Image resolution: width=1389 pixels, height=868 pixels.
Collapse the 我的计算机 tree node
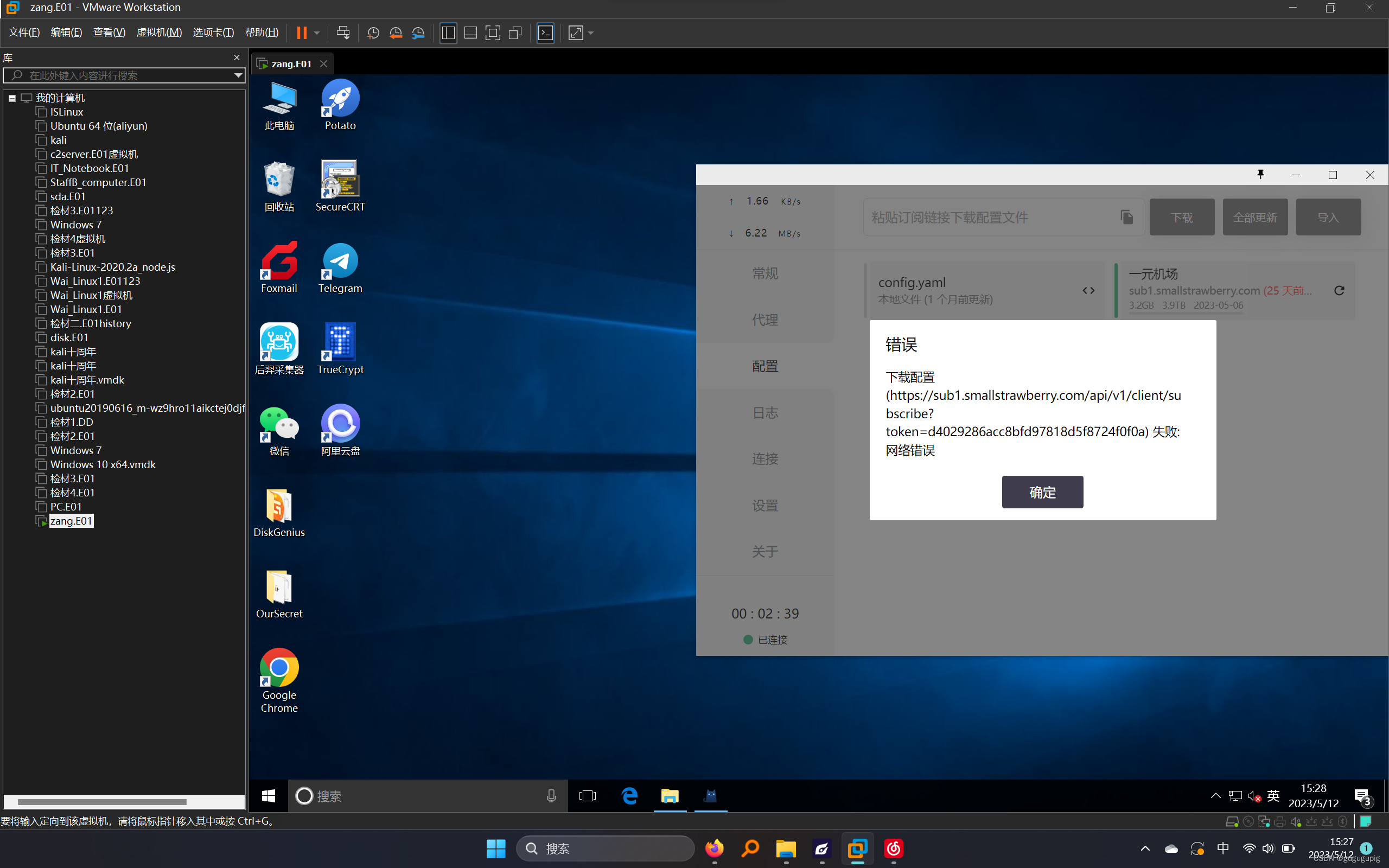pyautogui.click(x=12, y=98)
